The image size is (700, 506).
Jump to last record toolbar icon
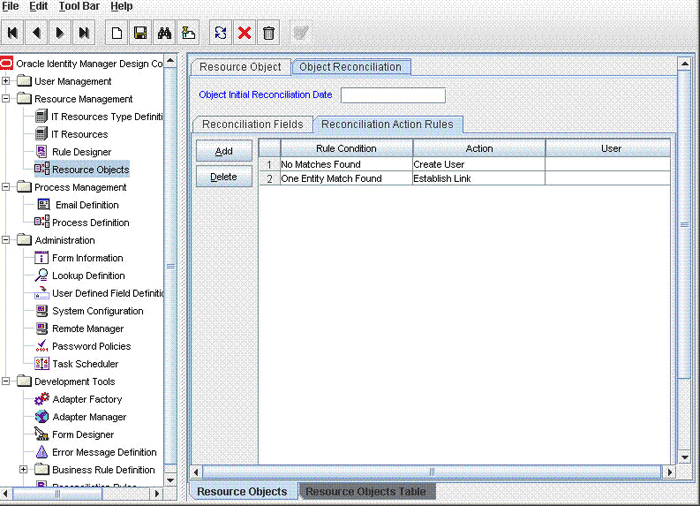(x=83, y=33)
